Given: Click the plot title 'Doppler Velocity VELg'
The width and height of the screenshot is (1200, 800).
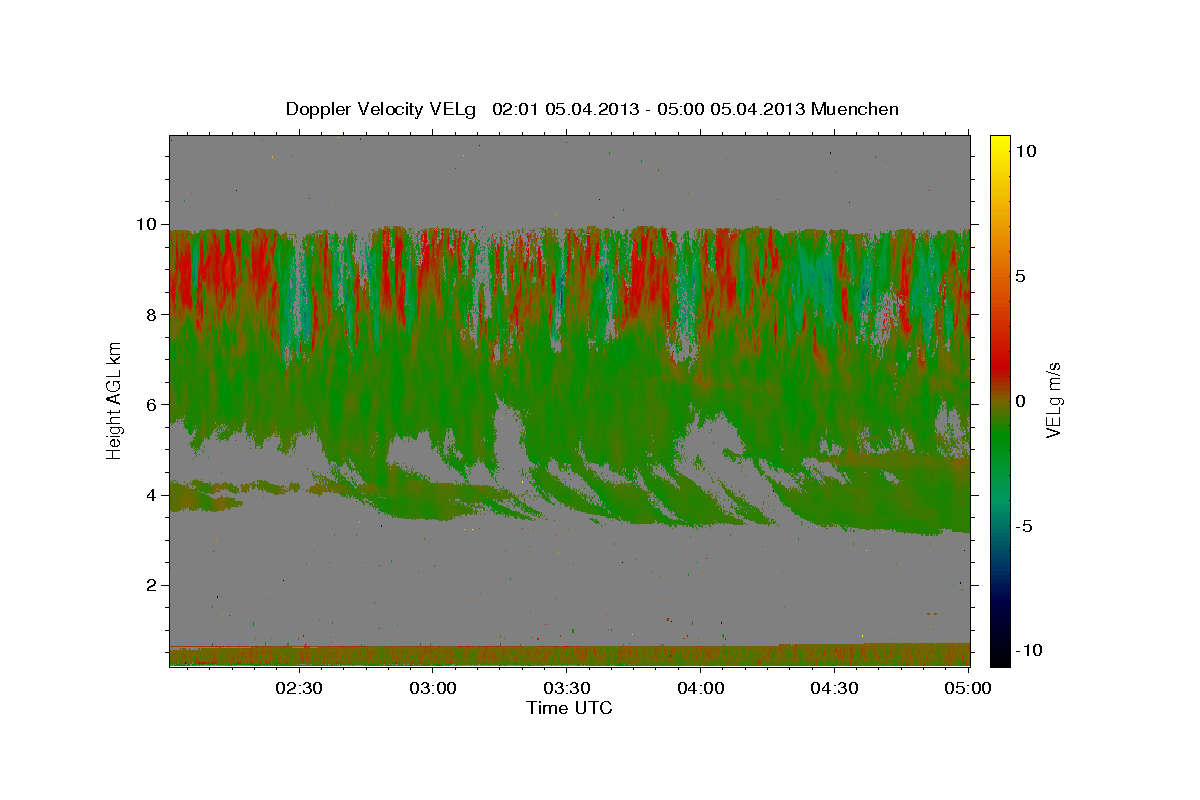Looking at the screenshot, I should [x=382, y=109].
